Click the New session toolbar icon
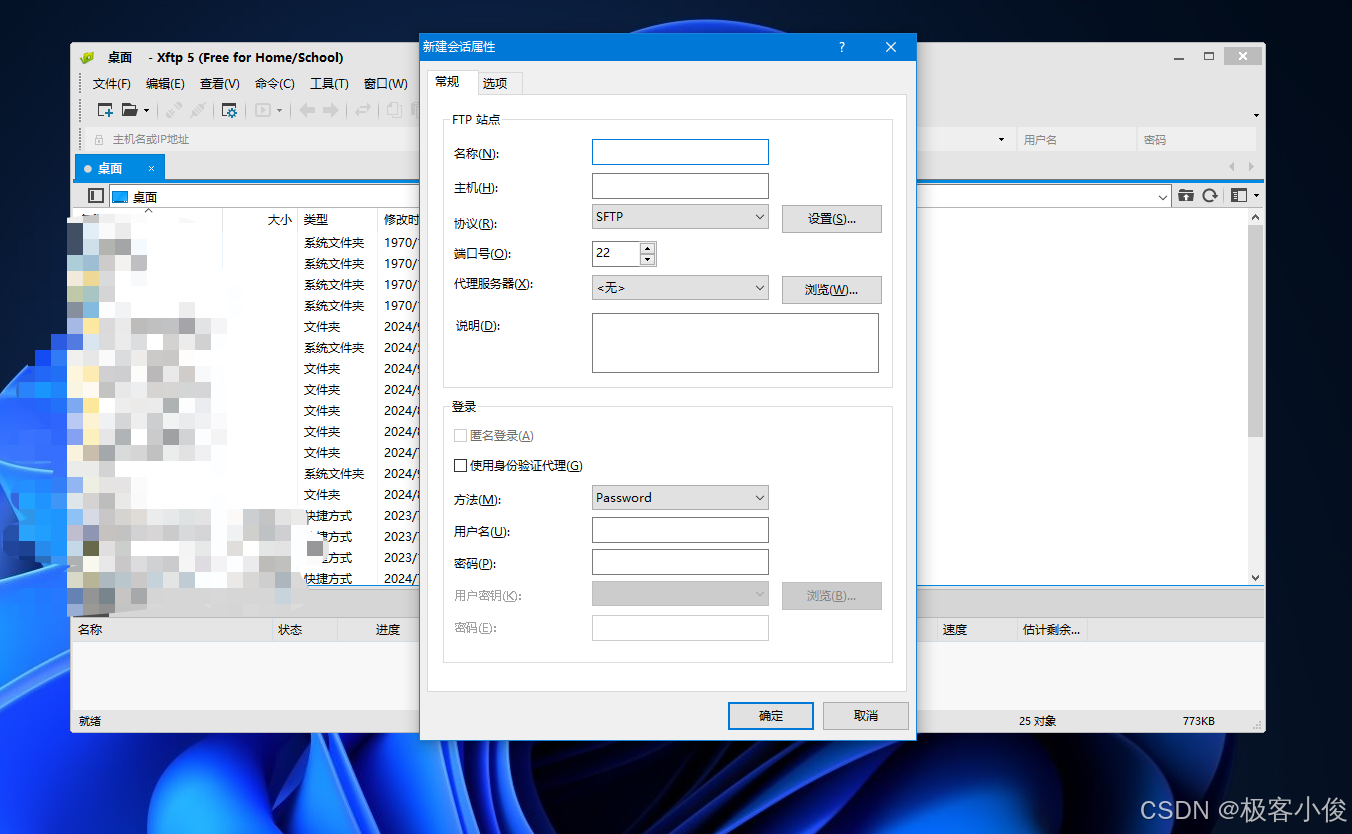The width and height of the screenshot is (1352, 834). click(x=105, y=110)
